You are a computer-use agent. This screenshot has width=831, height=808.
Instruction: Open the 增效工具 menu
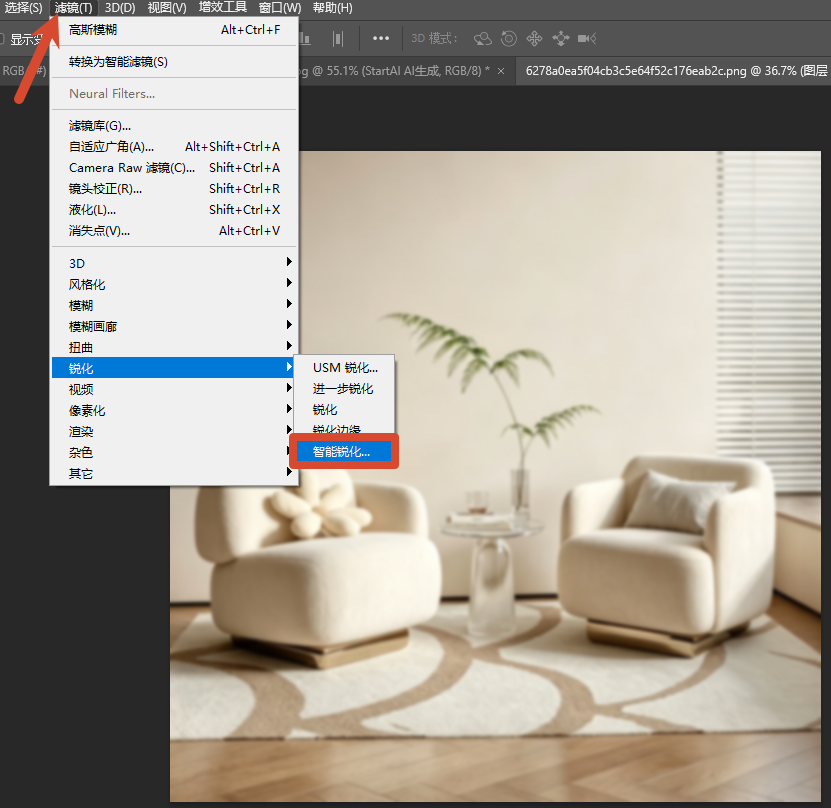click(223, 7)
